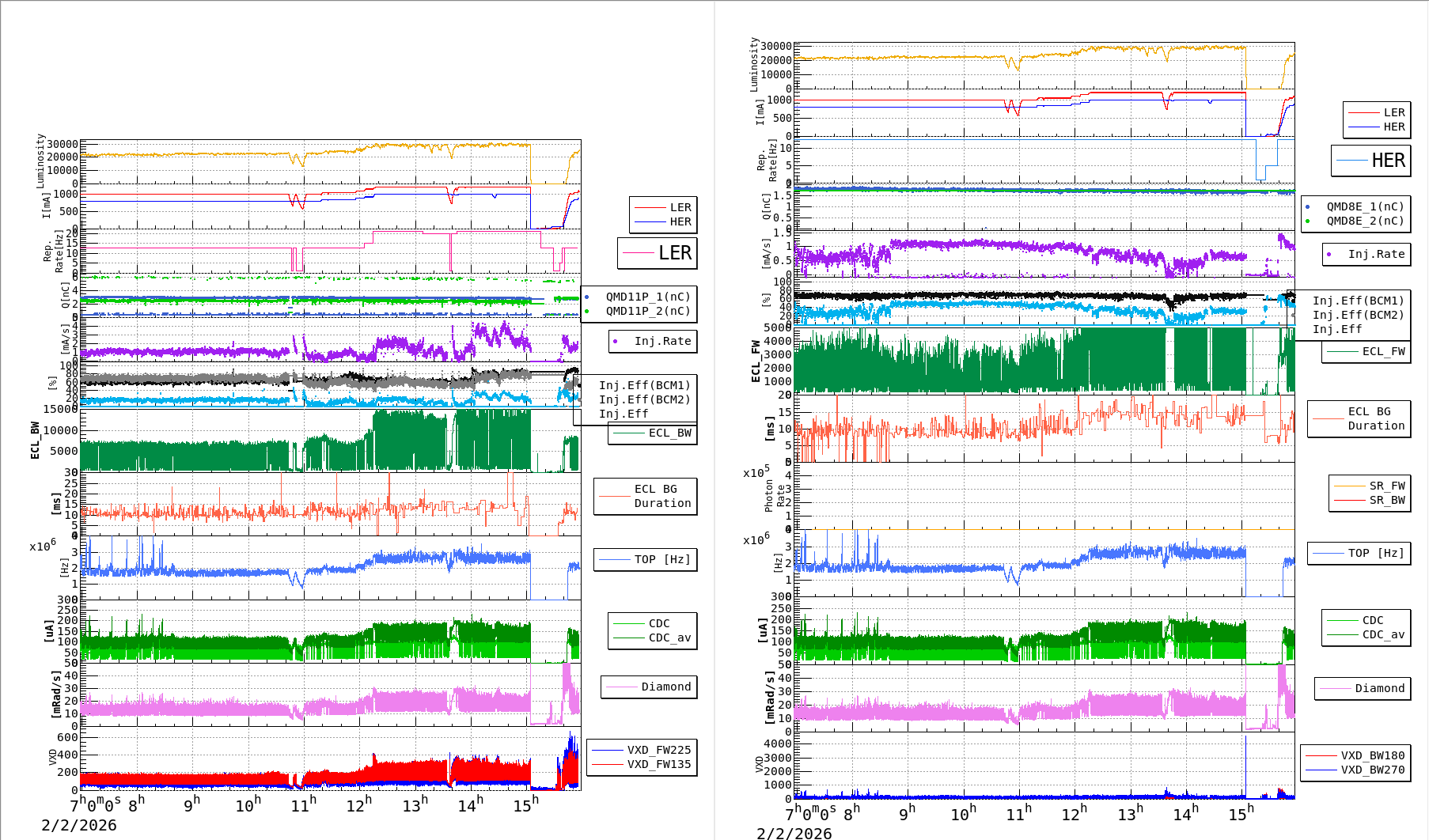Select the QMD11P_1(nC) legend entry

coord(647,297)
